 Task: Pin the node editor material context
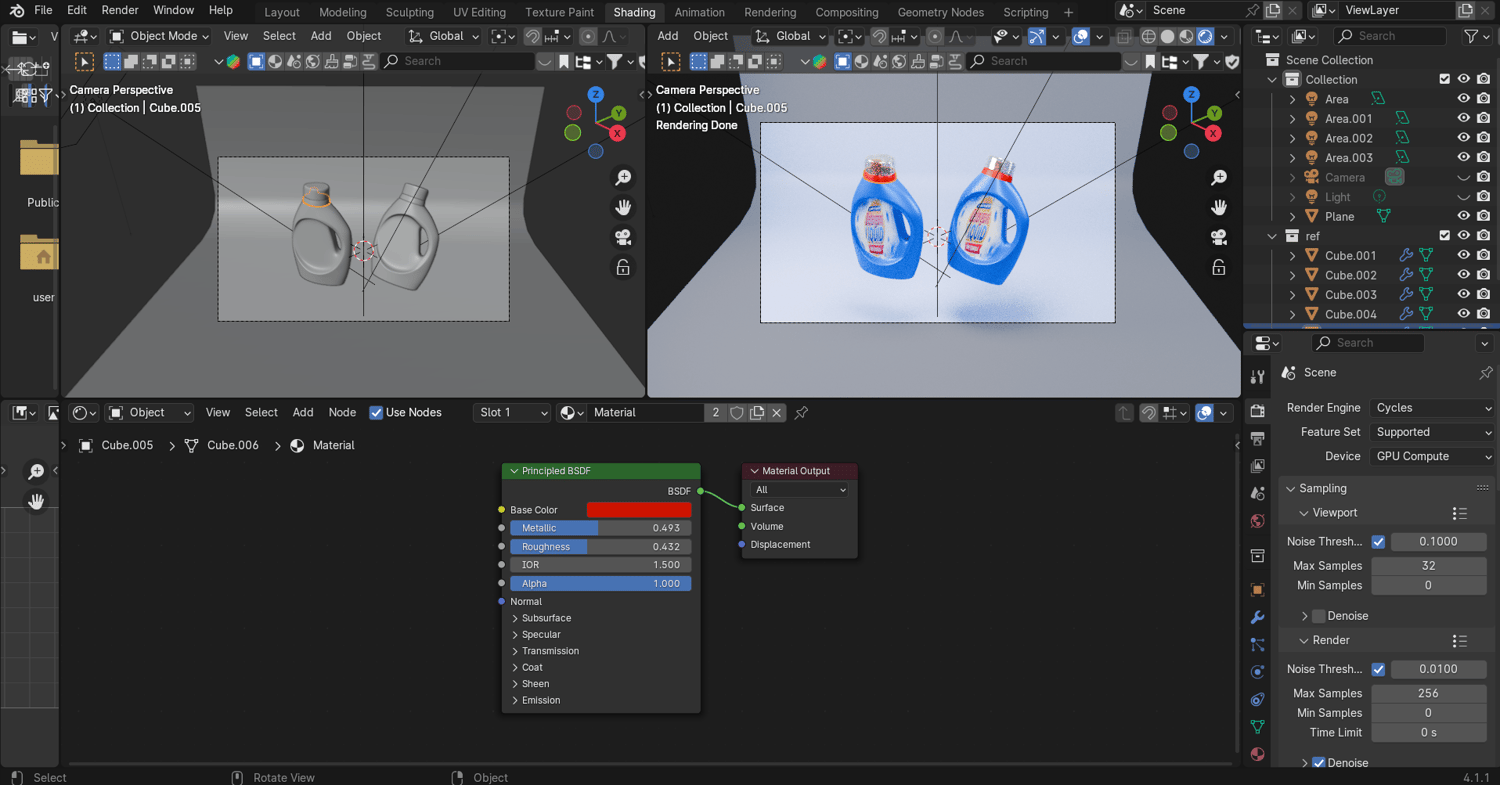[801, 412]
